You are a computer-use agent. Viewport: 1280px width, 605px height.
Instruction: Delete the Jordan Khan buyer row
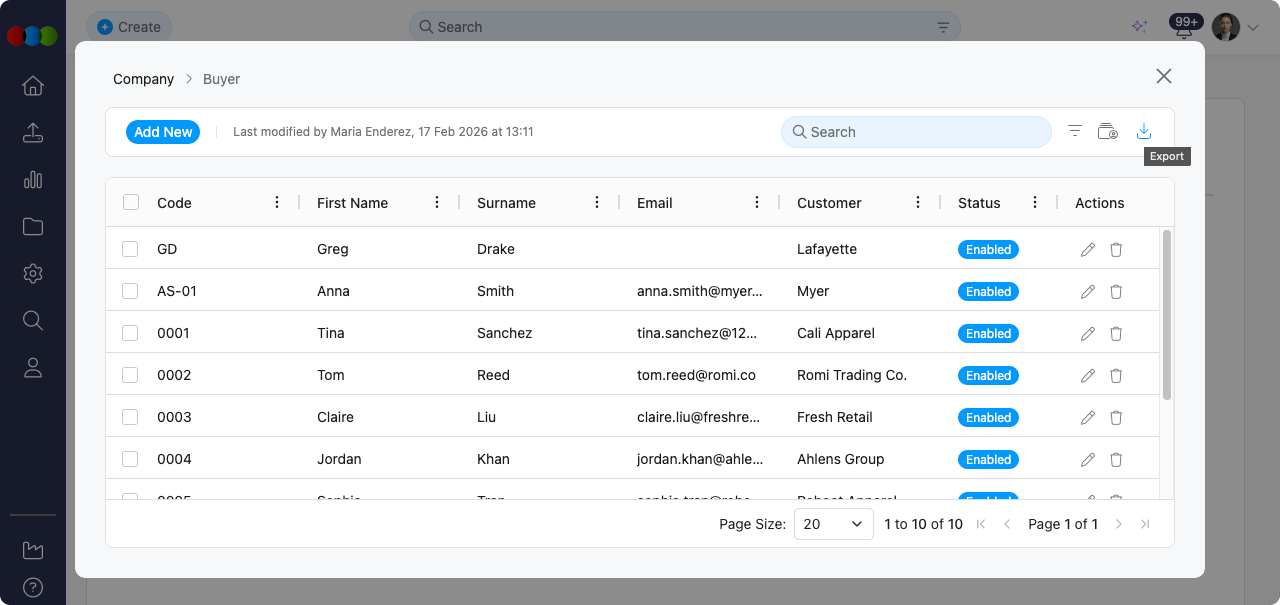point(1116,460)
